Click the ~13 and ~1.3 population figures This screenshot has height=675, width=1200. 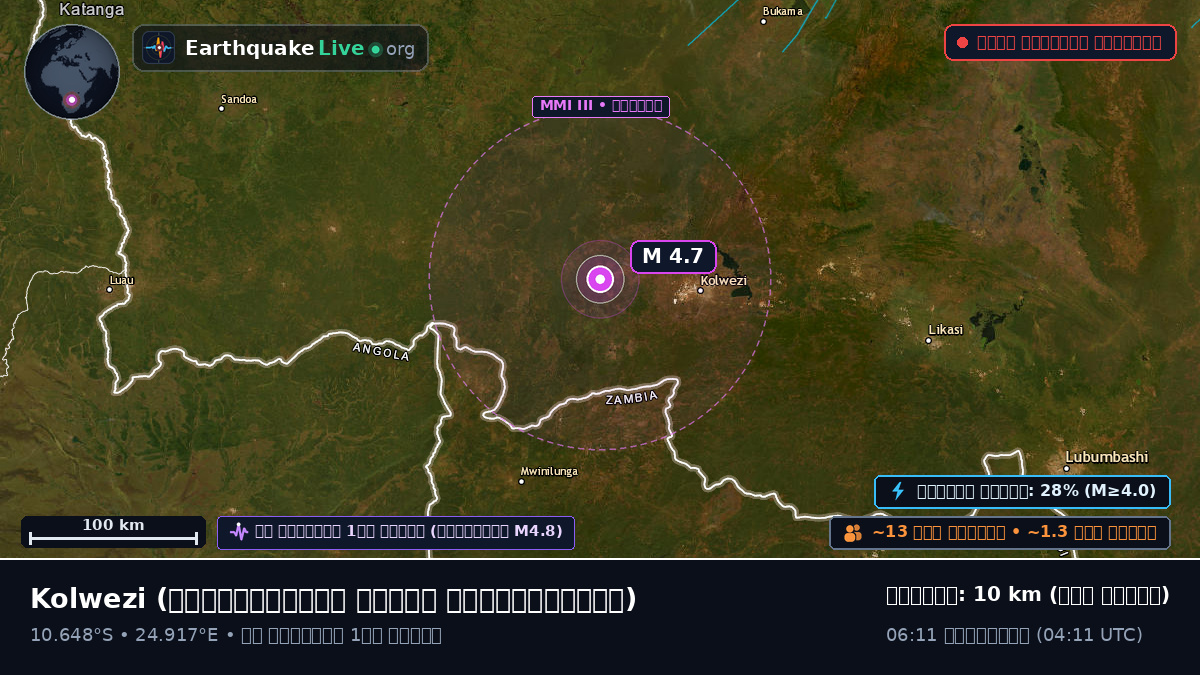click(x=1015, y=533)
